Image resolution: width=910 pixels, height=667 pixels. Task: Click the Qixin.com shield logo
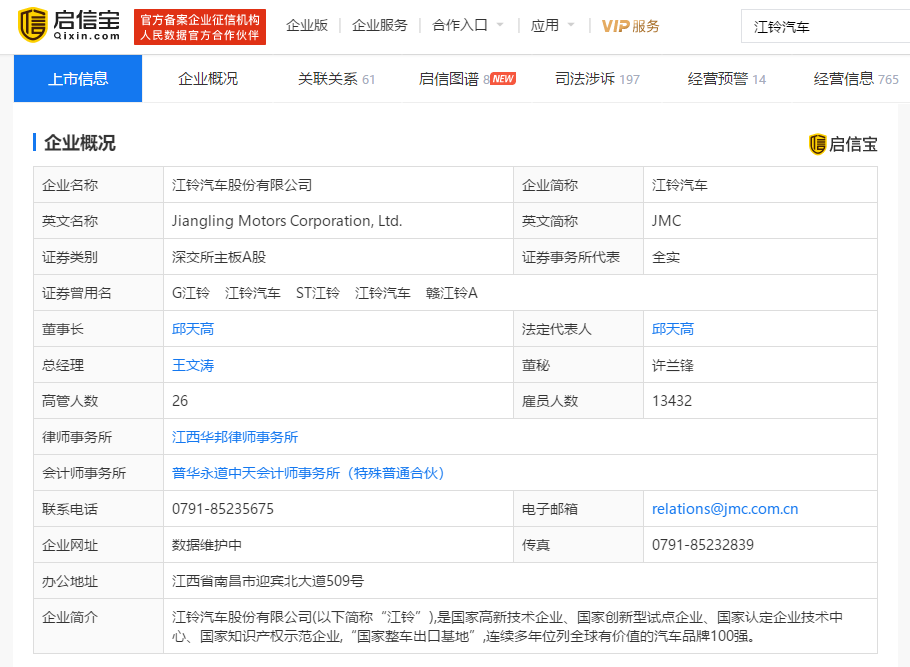pos(32,25)
